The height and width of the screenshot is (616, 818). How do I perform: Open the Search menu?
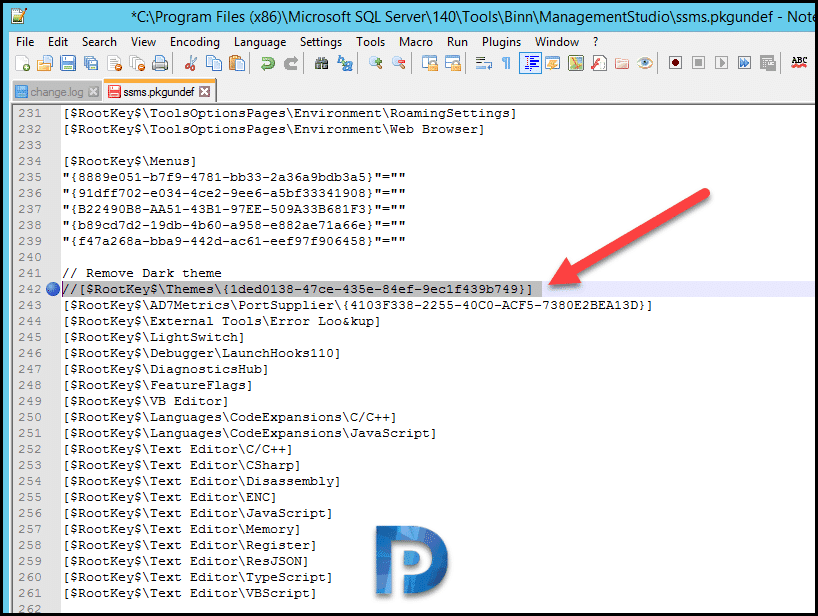coord(99,42)
